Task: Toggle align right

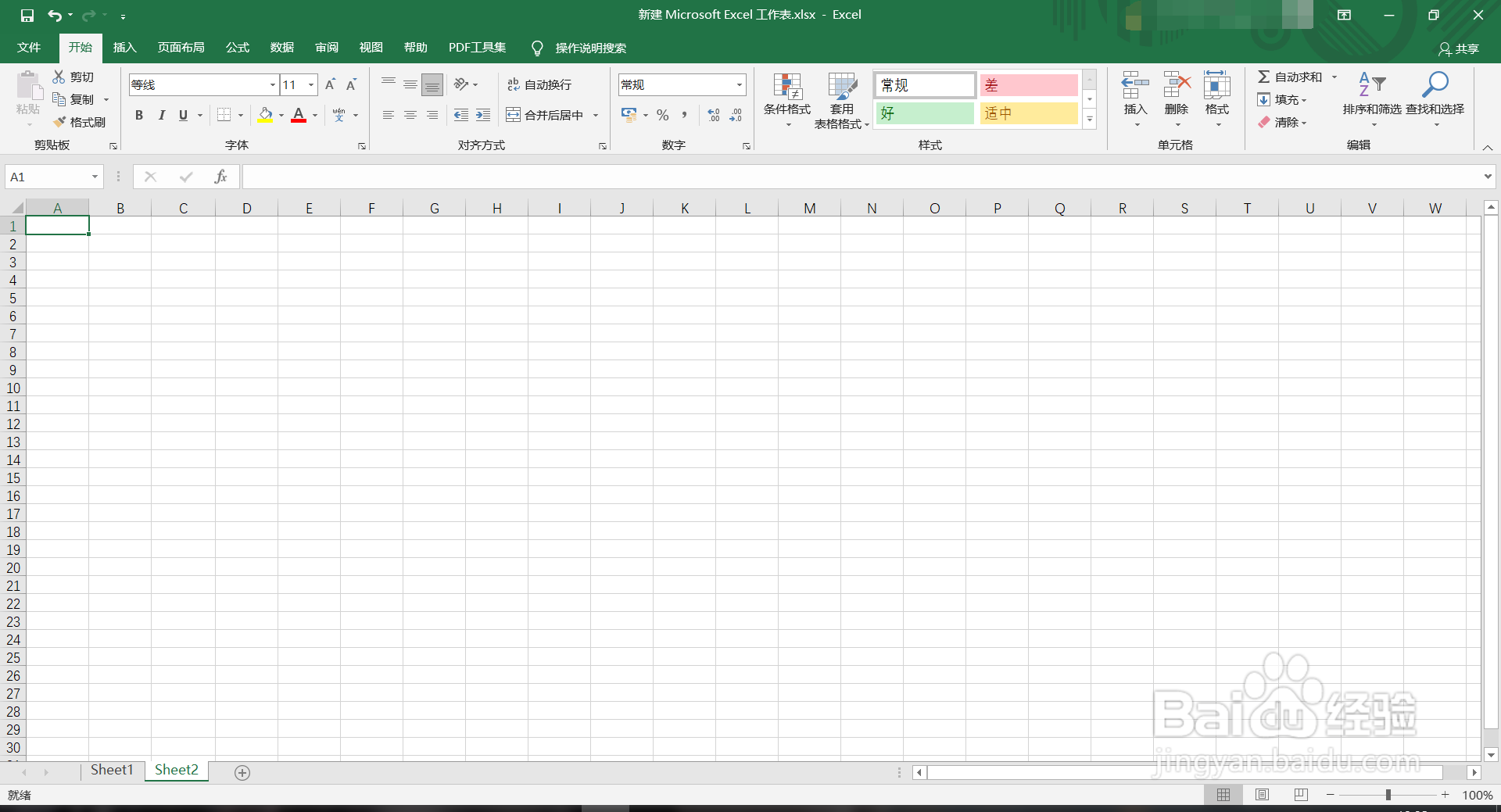Action: point(432,115)
